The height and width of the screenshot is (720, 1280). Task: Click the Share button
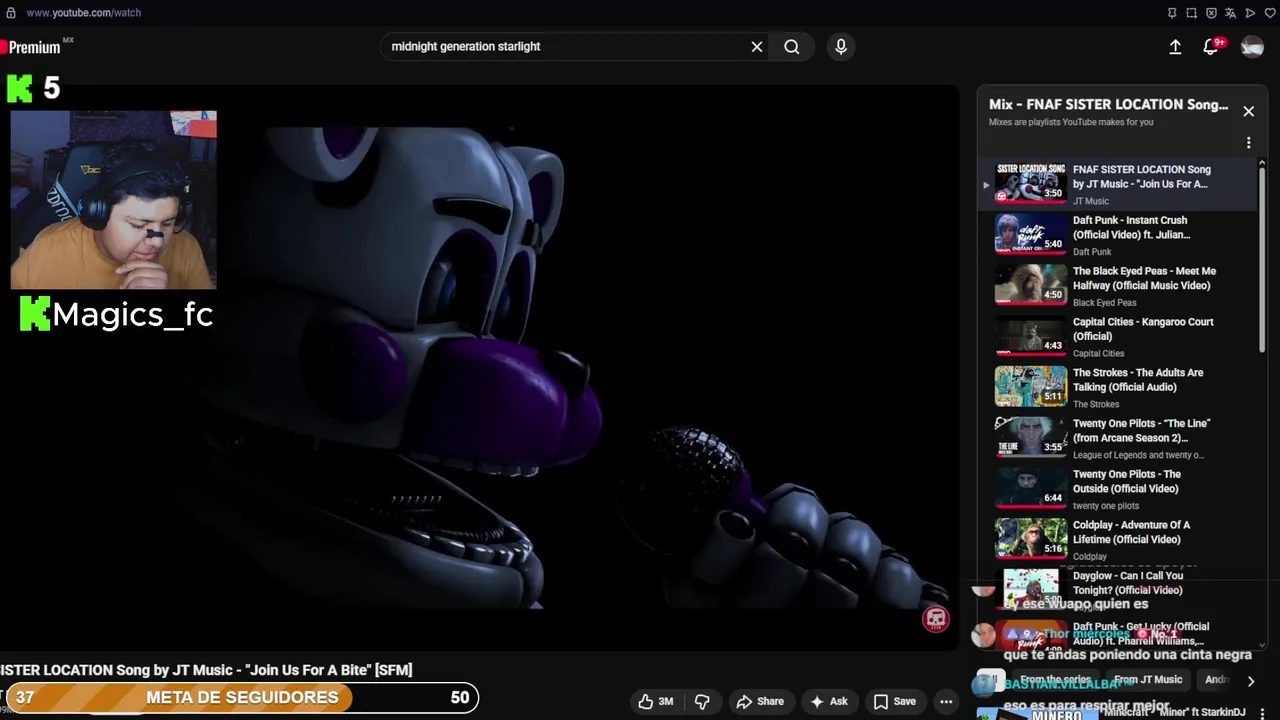761,701
